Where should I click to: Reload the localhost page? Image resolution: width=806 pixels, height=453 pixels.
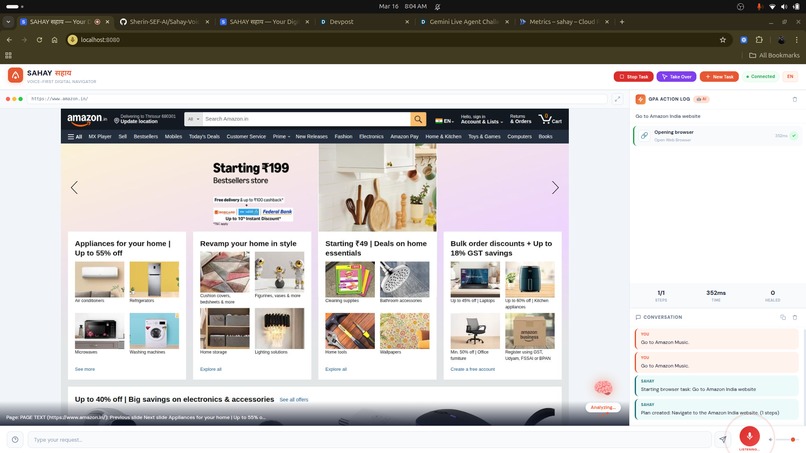(x=39, y=40)
